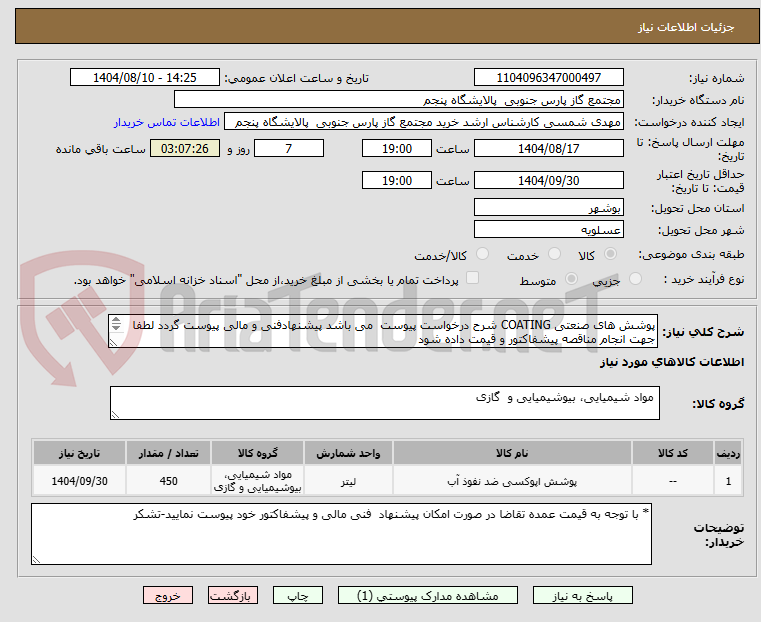Select the متوسط purchase type radio
The height and width of the screenshot is (622, 761).
pyautogui.click(x=571, y=279)
